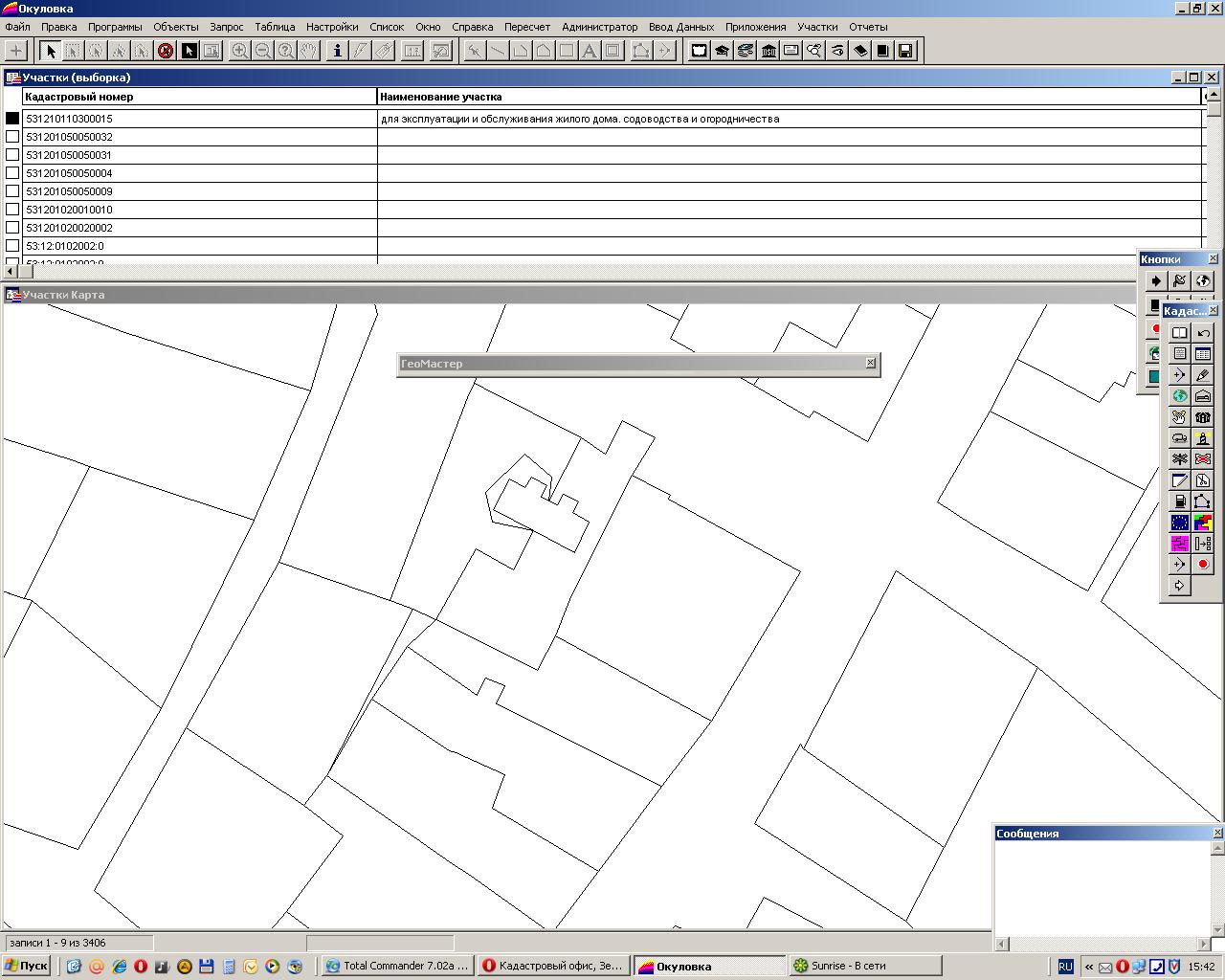Image resolution: width=1225 pixels, height=980 pixels.
Task: Click the pencil icon in cadastre palette
Action: (1203, 375)
